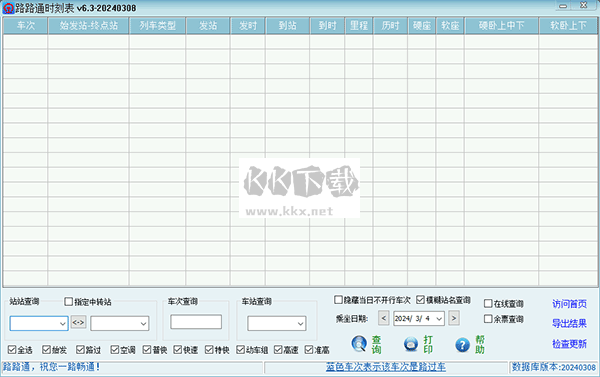Screen dimensions: 600x377
Task: Toggle the 全选 checkbox
Action: coord(12,349)
